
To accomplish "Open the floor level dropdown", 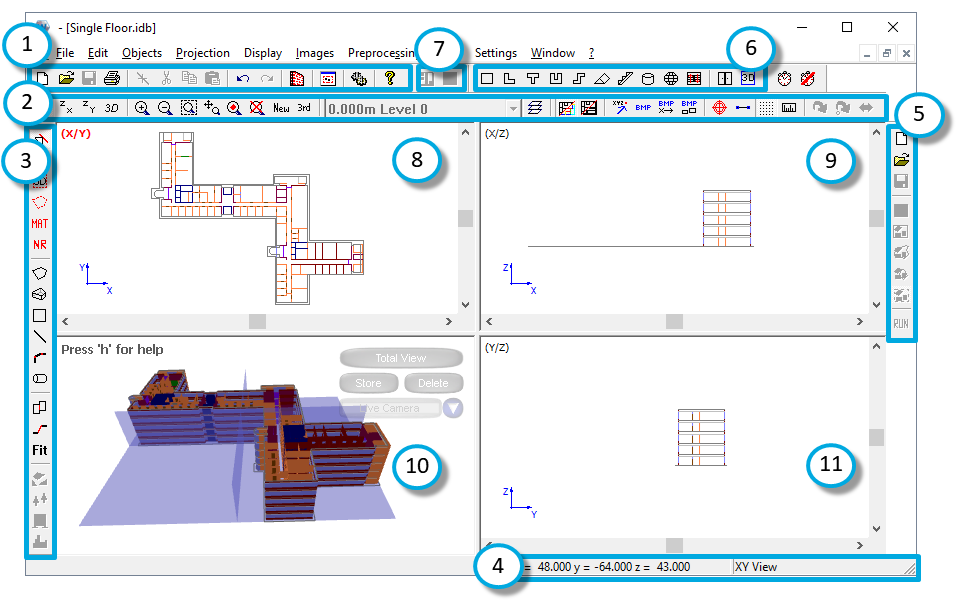I will click(x=513, y=108).
